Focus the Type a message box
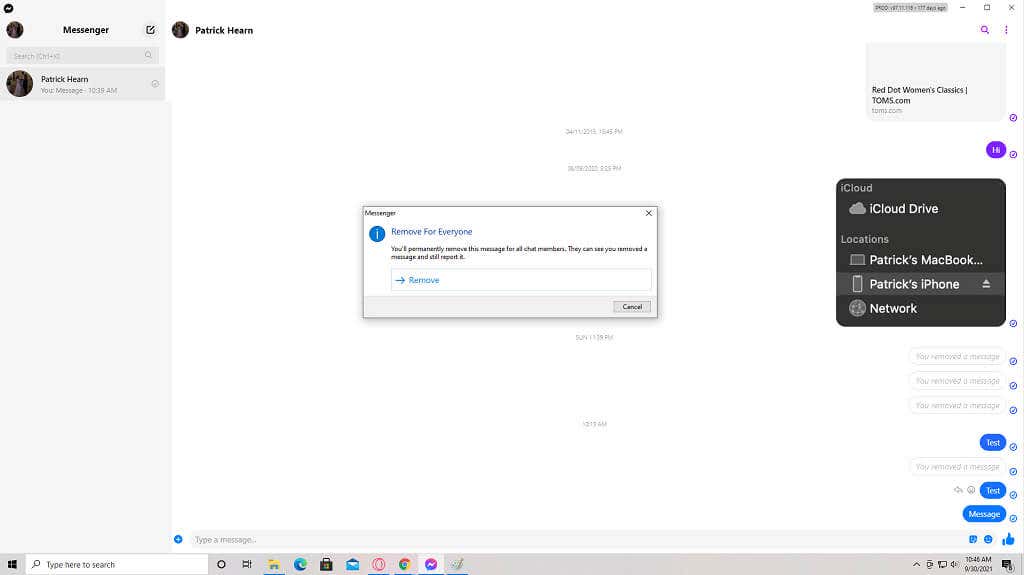1024x575 pixels. tap(570, 540)
